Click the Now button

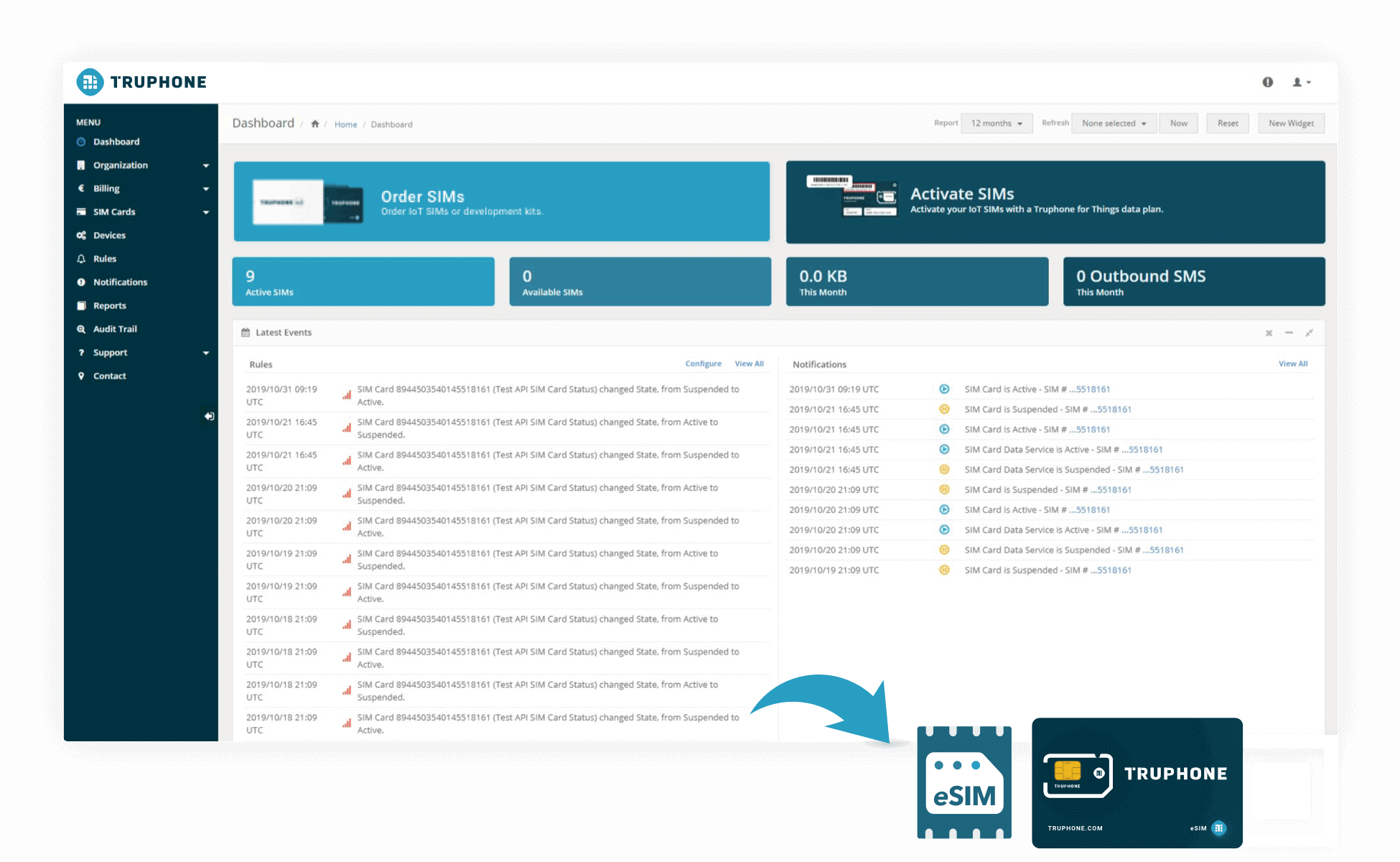point(1178,124)
